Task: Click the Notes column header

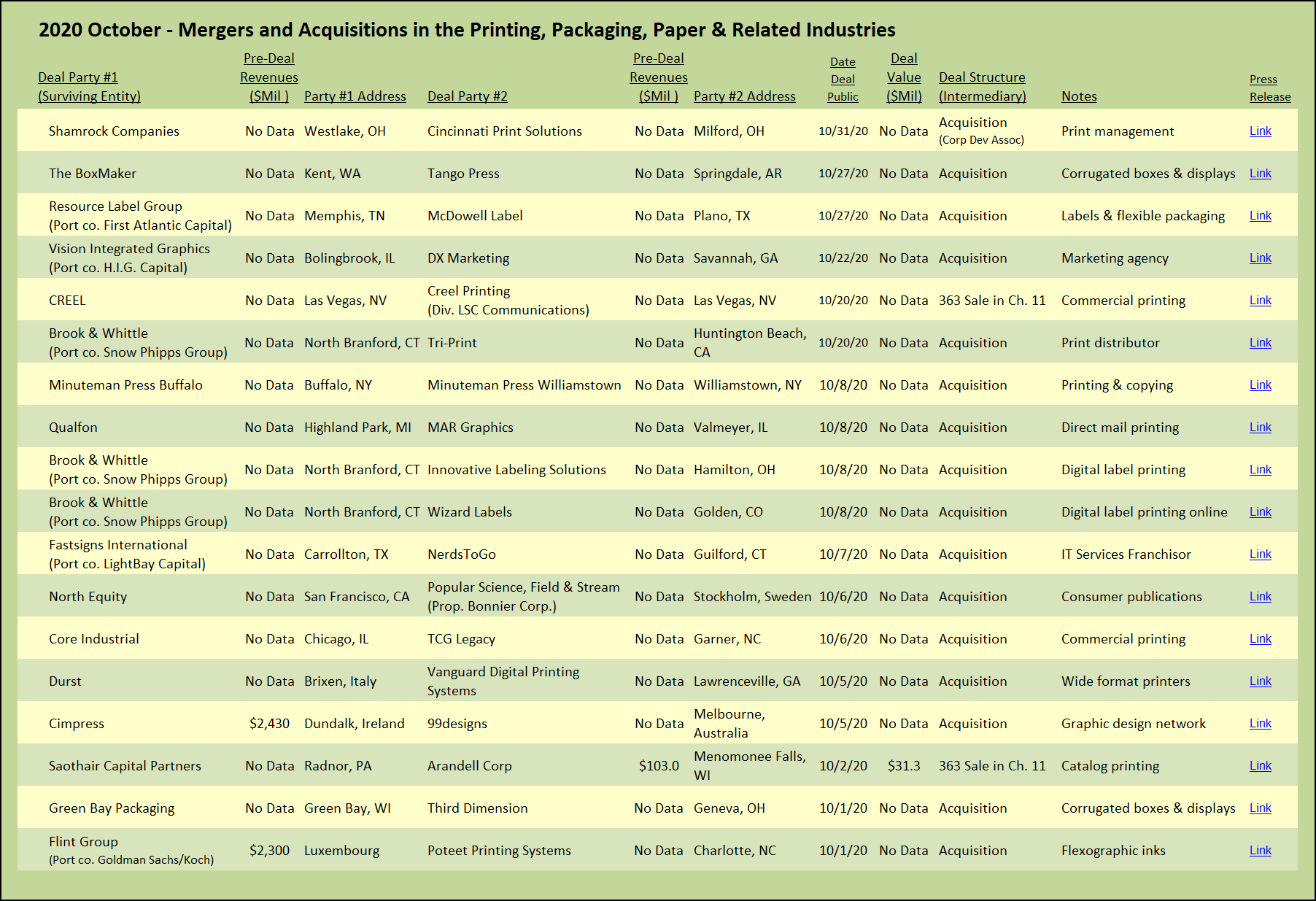Action: (x=1079, y=96)
